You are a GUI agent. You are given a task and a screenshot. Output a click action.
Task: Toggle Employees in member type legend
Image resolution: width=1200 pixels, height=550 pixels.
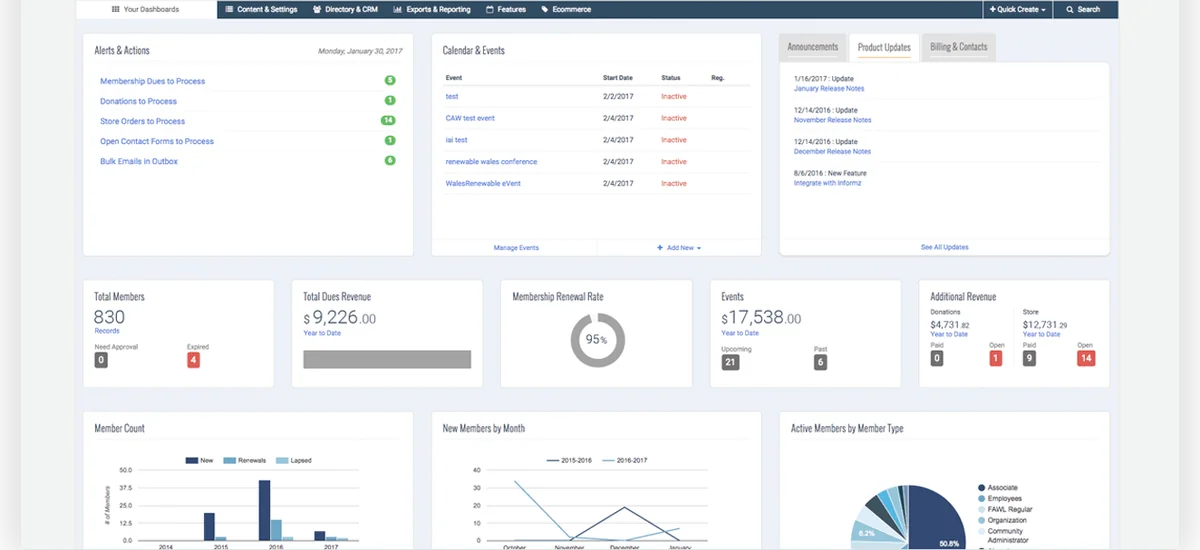(1000, 498)
